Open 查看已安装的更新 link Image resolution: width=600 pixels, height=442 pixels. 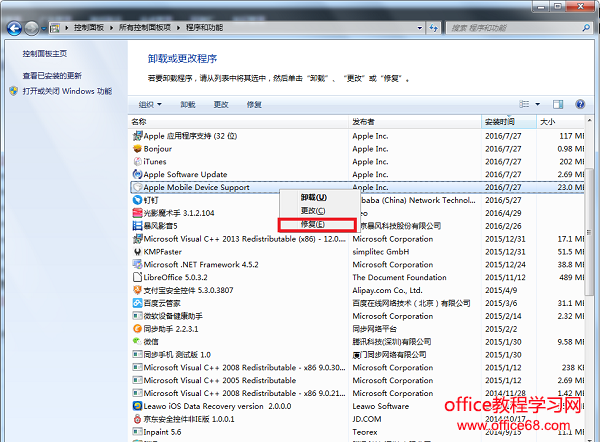point(52,76)
